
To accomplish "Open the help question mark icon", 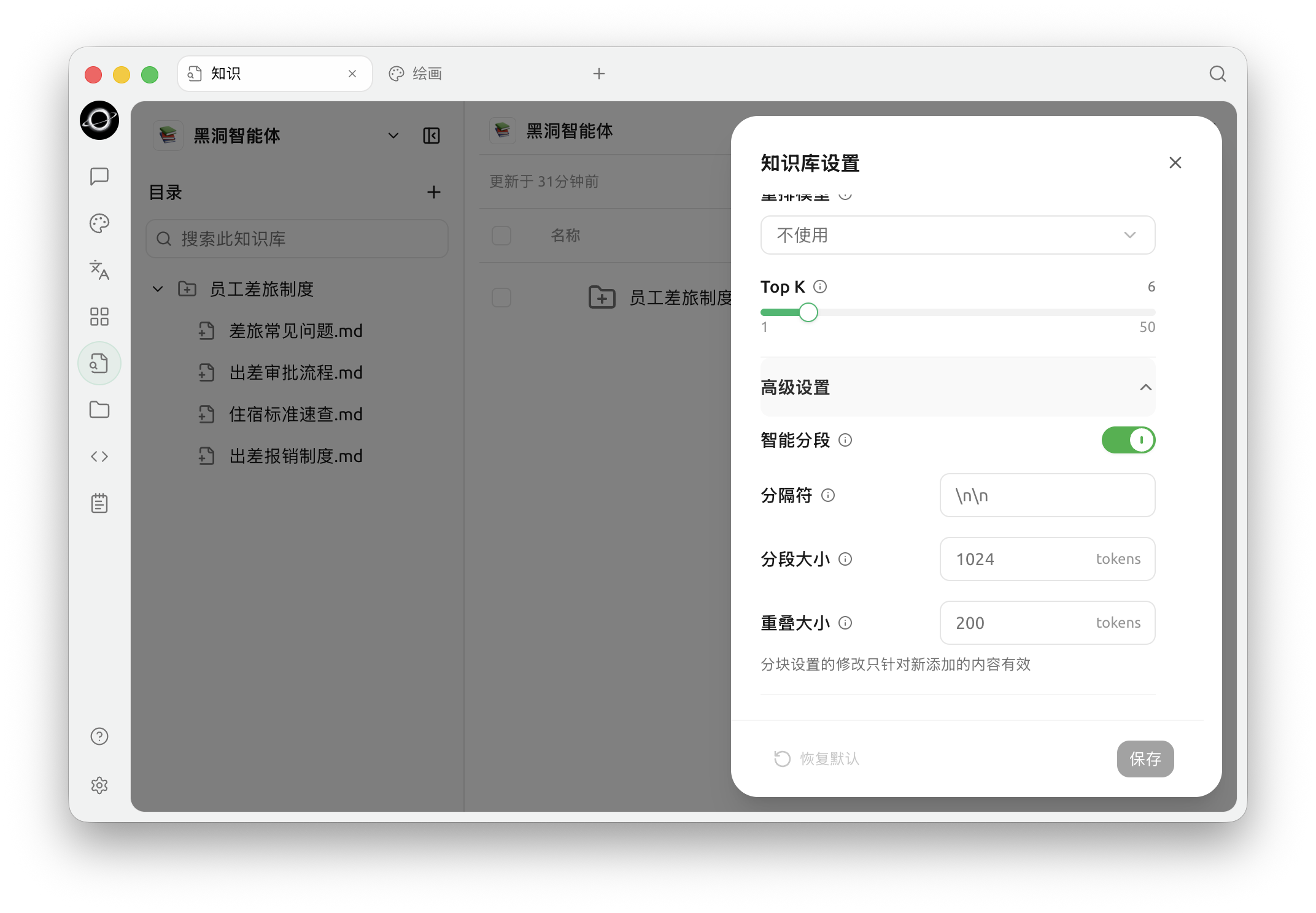I will (x=99, y=736).
